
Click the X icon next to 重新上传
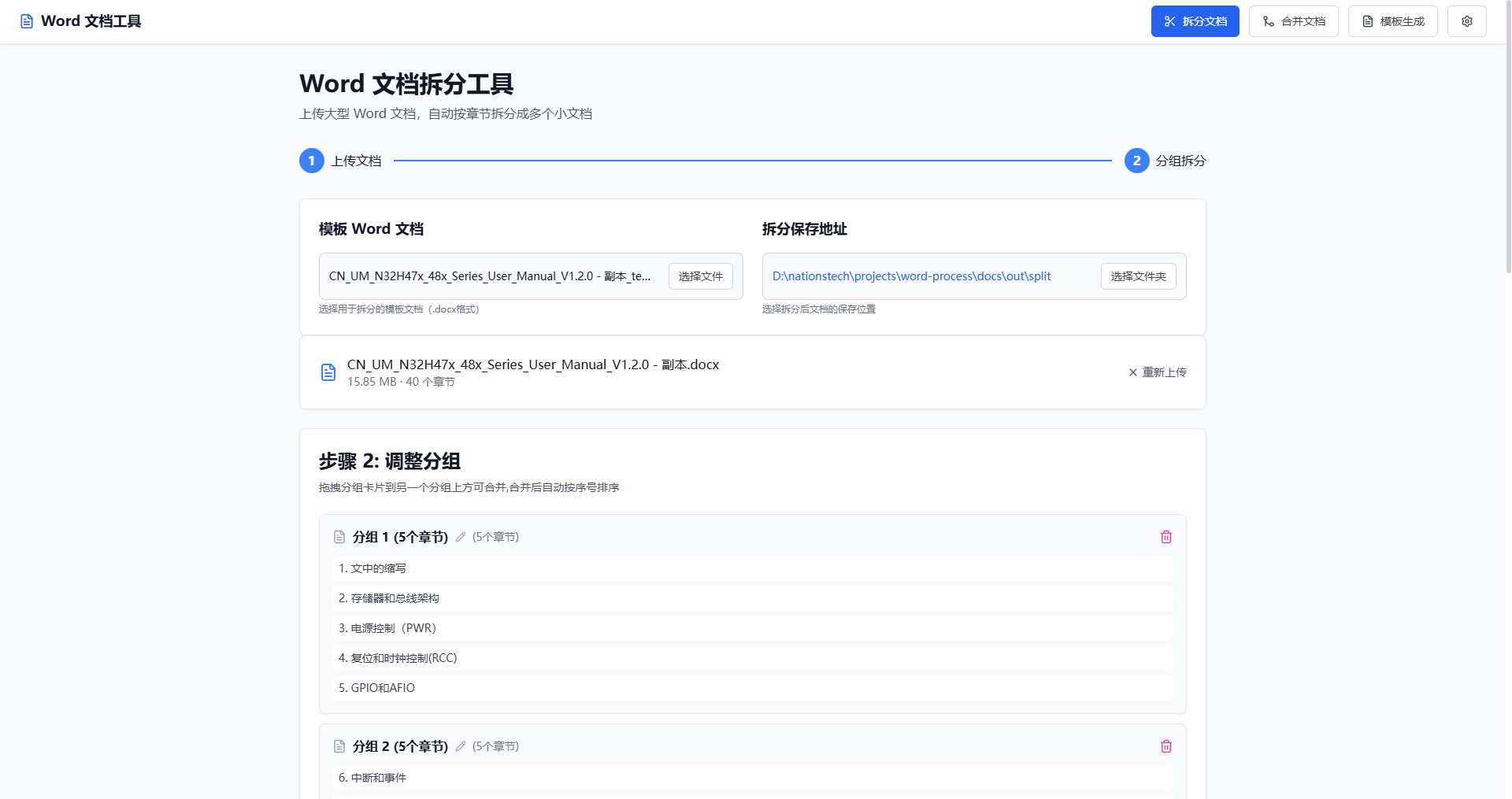pos(1133,372)
